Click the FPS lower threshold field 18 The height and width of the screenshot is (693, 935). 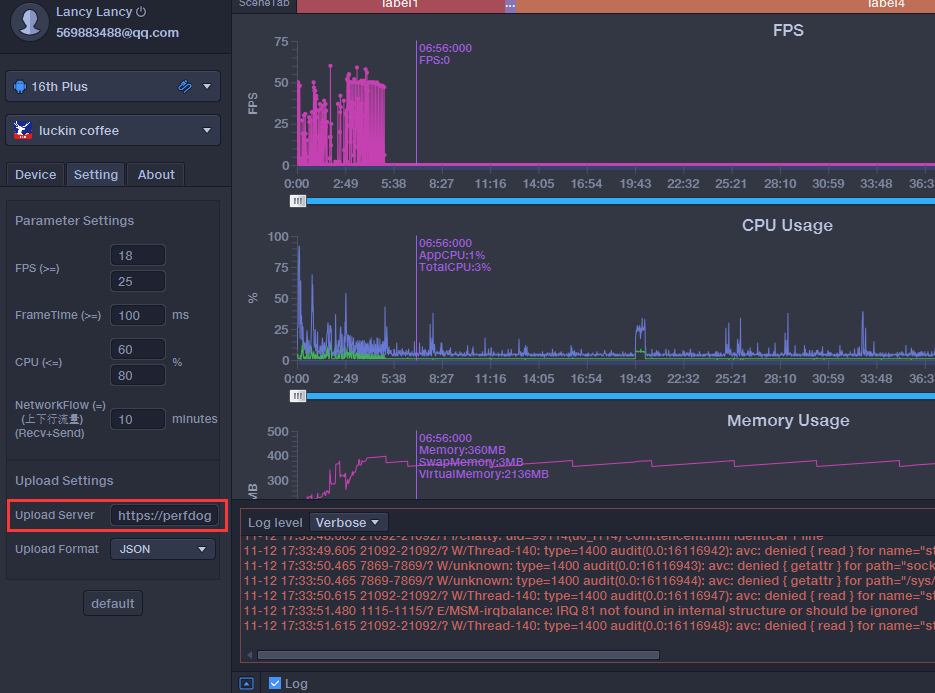[x=138, y=255]
